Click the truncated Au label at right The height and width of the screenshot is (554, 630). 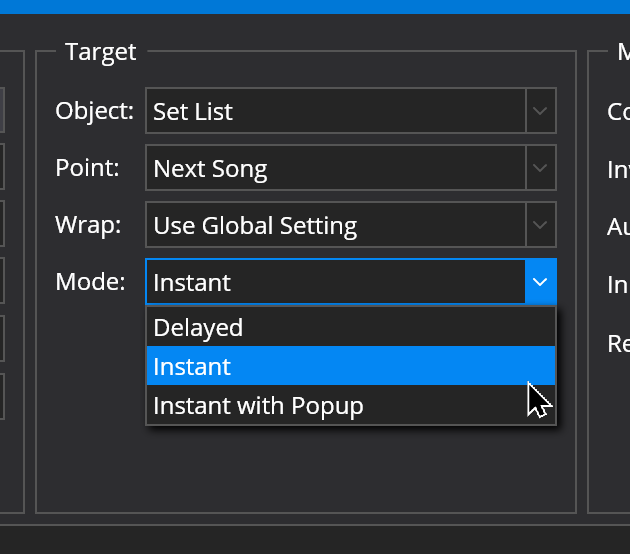pyautogui.click(x=618, y=227)
